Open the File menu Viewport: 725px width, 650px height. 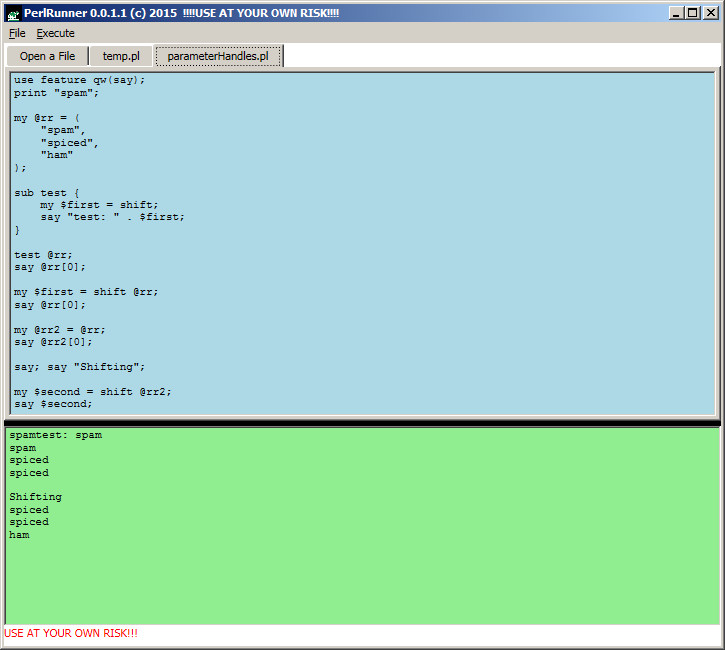coord(17,33)
